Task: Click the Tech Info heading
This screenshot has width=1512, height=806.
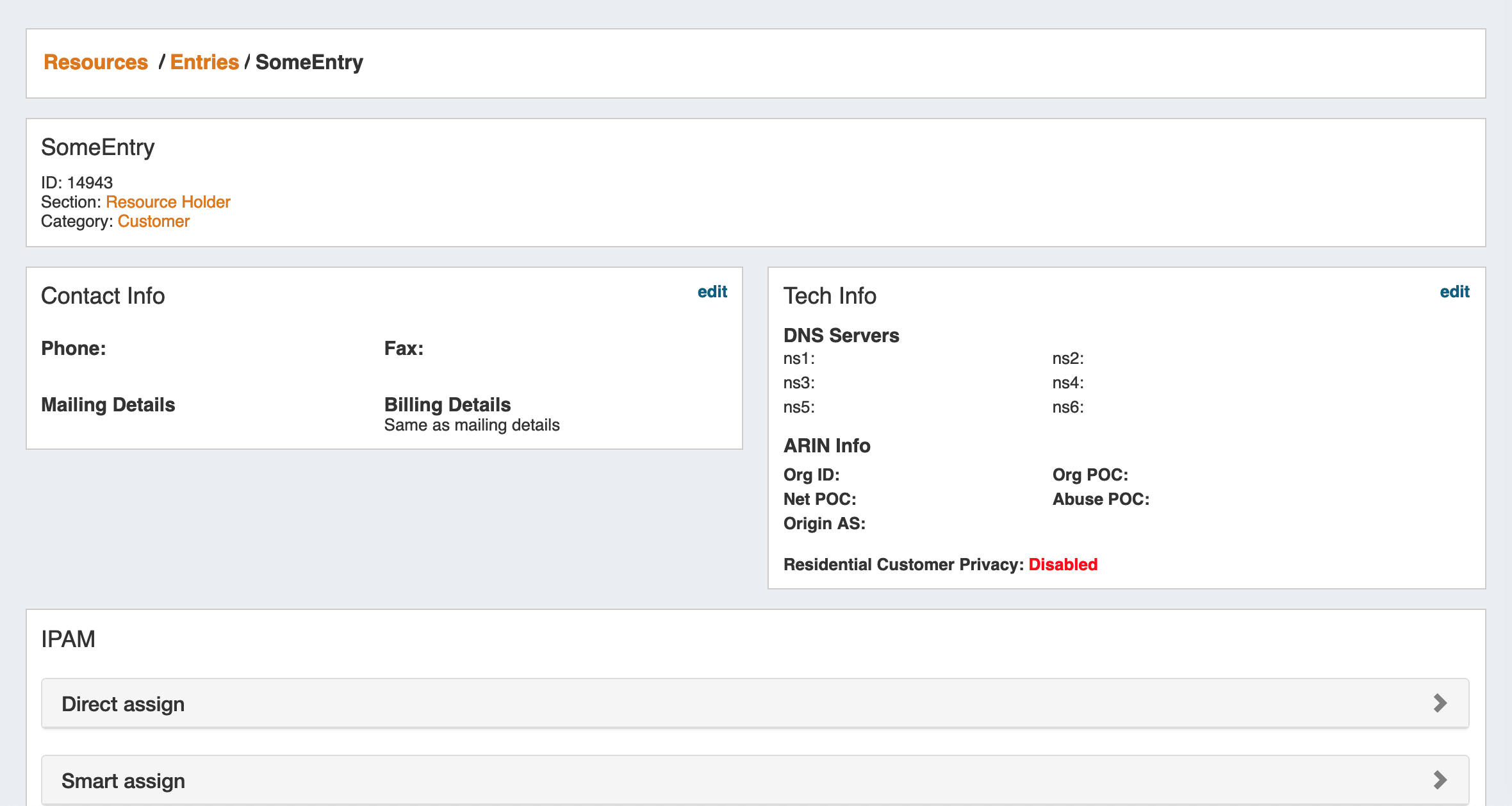Action: tap(830, 296)
